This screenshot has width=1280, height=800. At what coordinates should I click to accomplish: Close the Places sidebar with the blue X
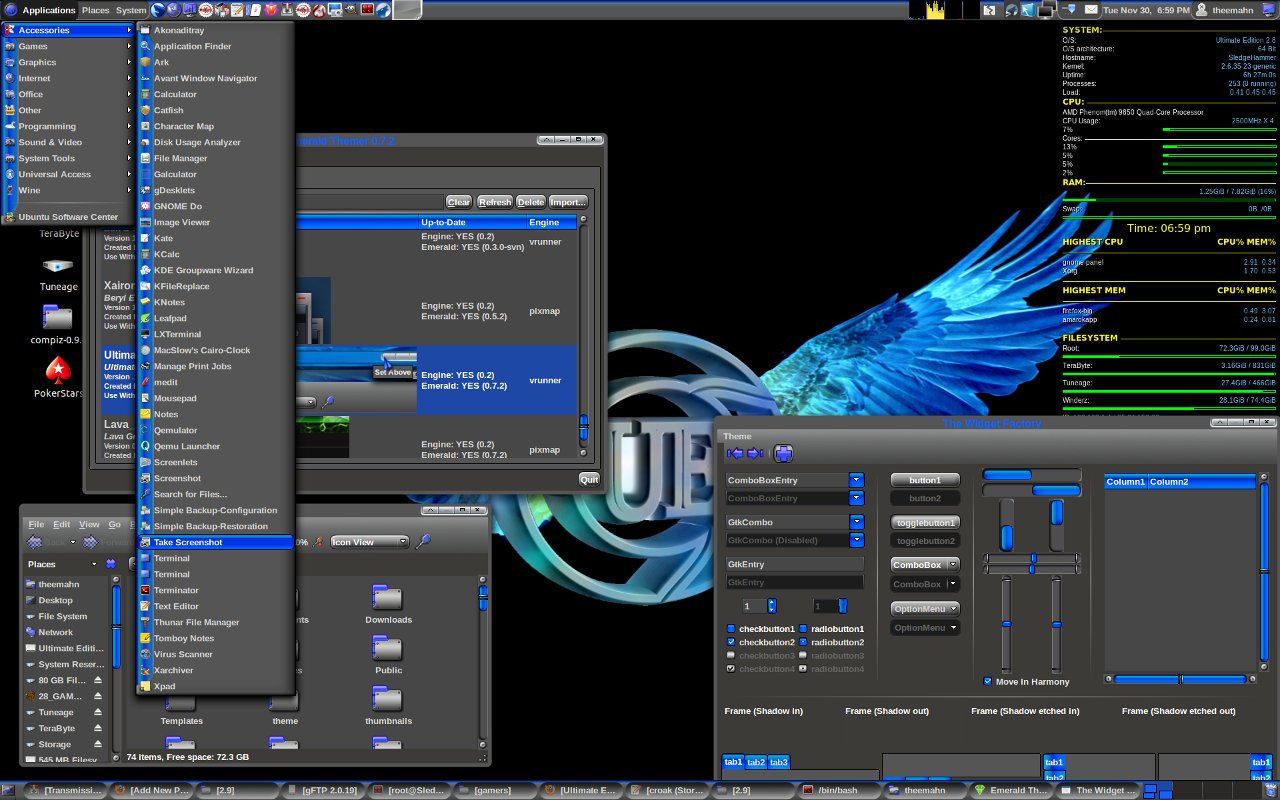click(111, 564)
